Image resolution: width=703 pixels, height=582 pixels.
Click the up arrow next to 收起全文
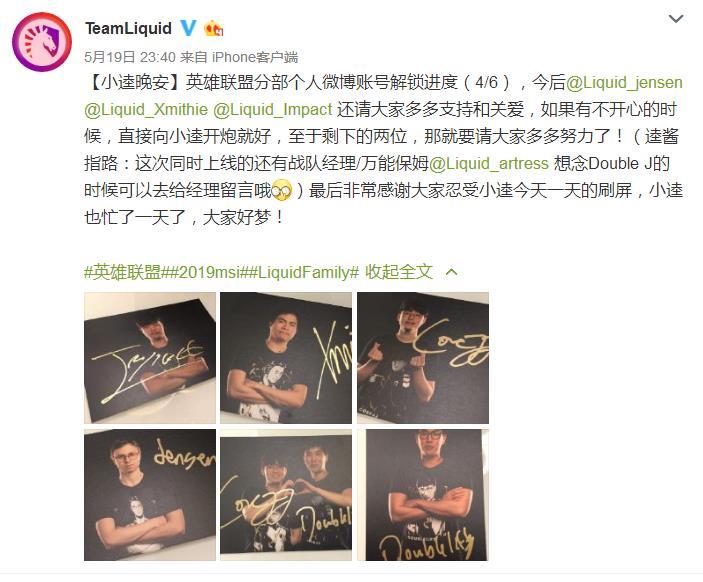point(452,272)
